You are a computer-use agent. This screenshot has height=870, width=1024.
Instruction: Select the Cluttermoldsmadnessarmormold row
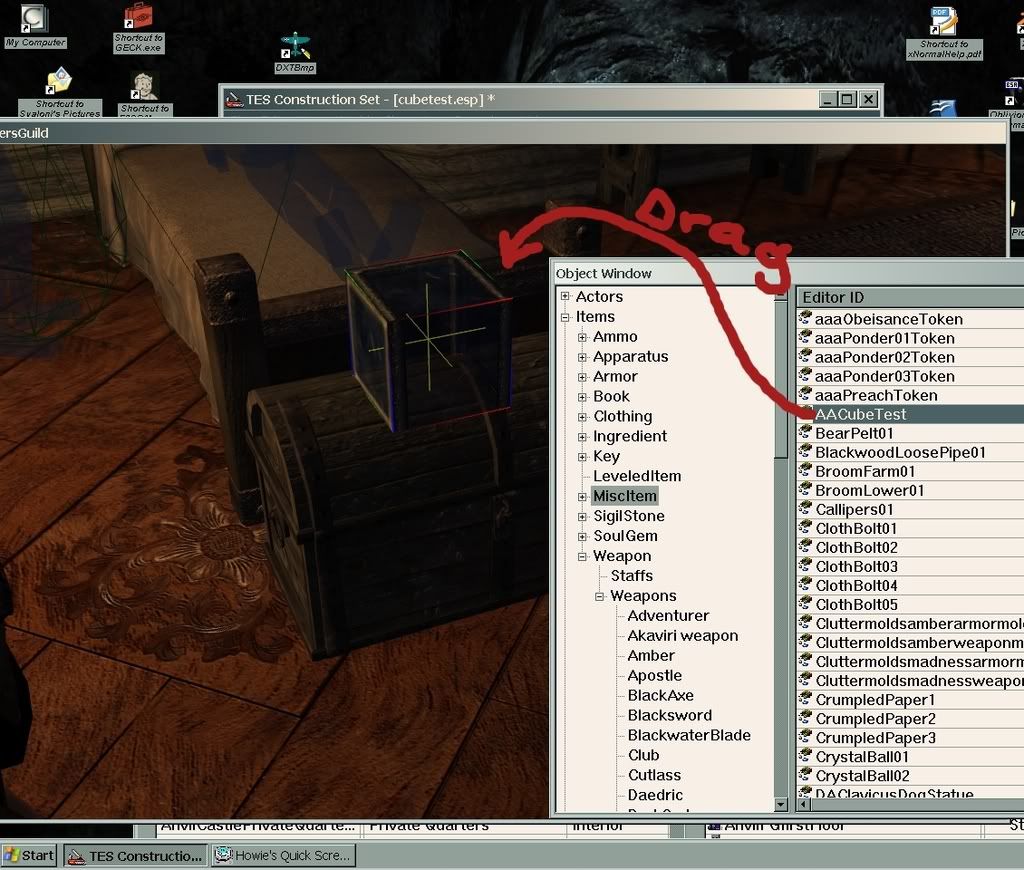(910, 662)
